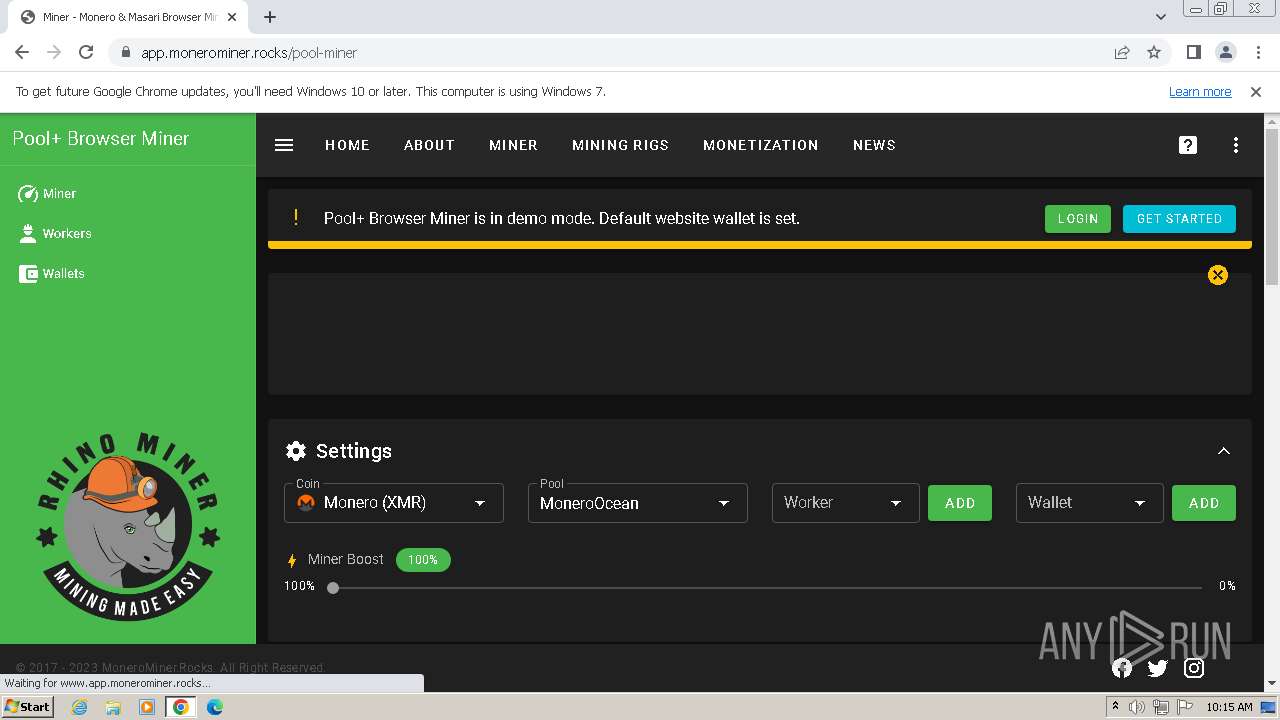The width and height of the screenshot is (1280, 720).
Task: Open the Worker dropdown
Action: (845, 503)
